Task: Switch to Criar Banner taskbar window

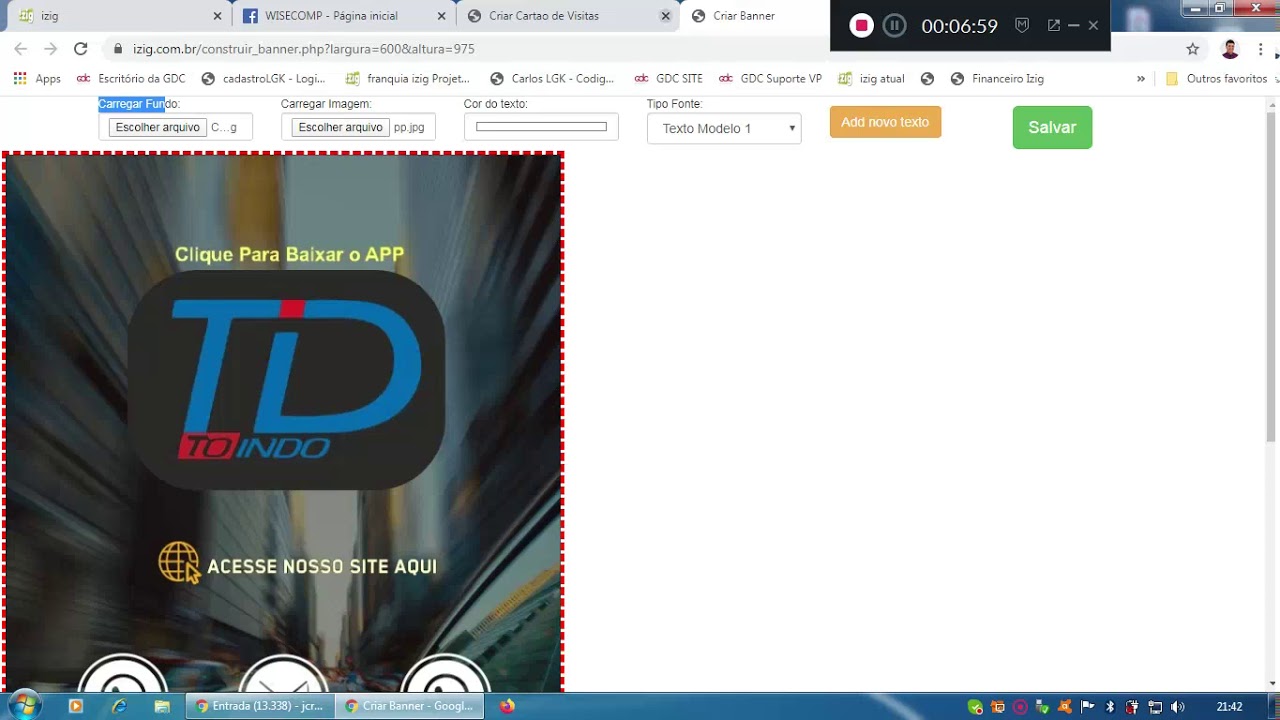Action: pyautogui.click(x=409, y=706)
